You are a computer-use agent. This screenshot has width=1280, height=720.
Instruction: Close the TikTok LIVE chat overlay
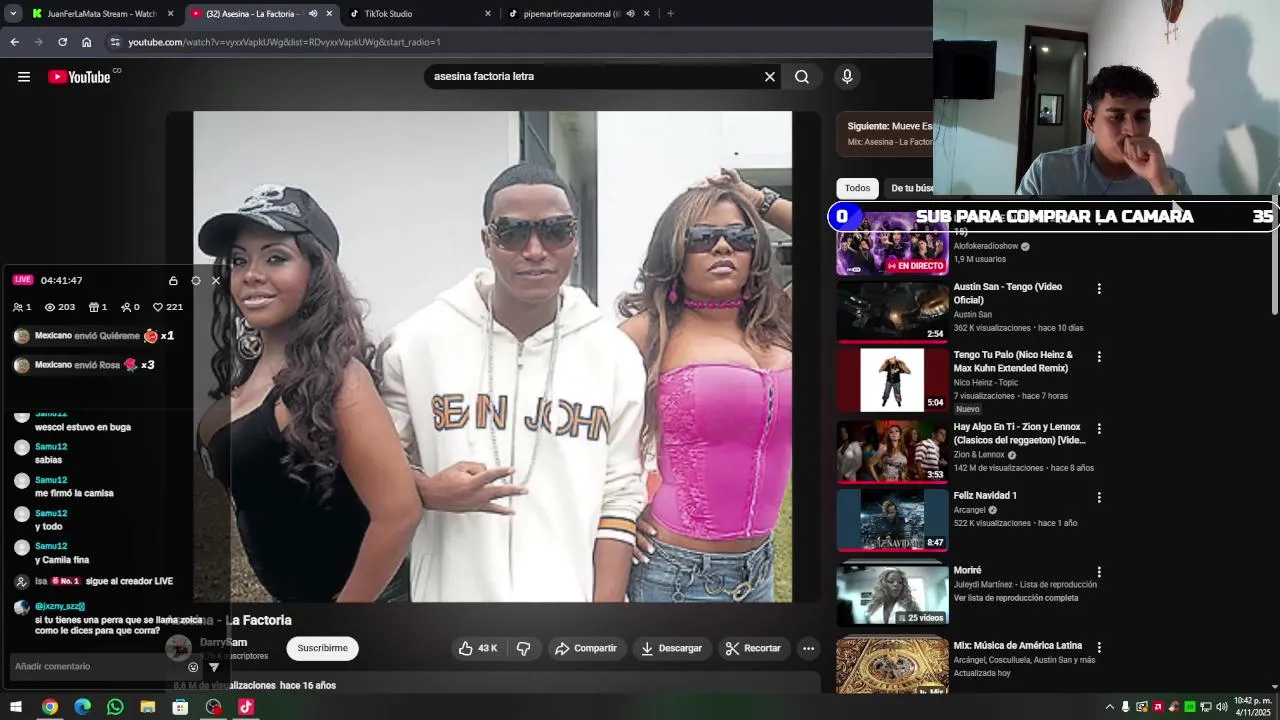[216, 281]
